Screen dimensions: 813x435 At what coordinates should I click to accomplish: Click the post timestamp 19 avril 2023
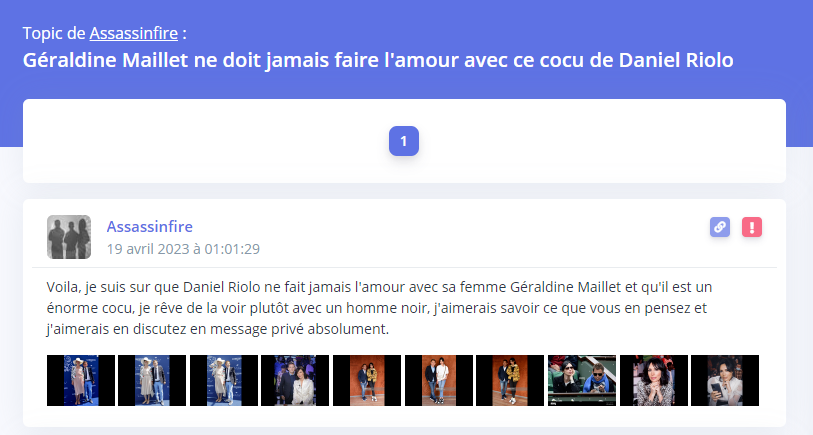183,249
